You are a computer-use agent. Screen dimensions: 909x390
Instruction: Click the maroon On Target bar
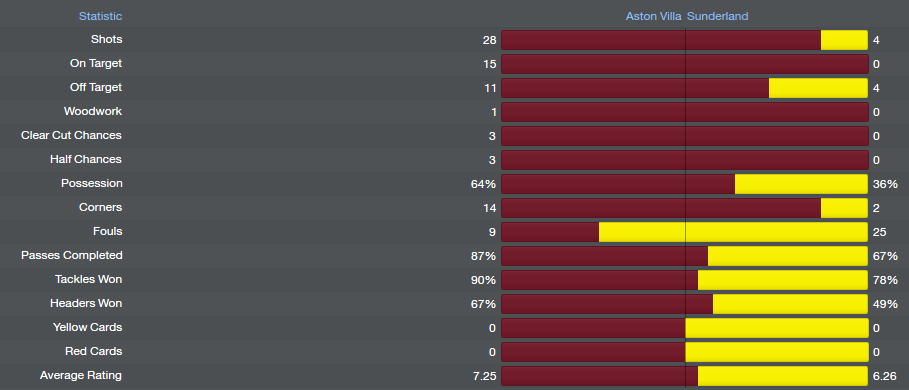(685, 64)
